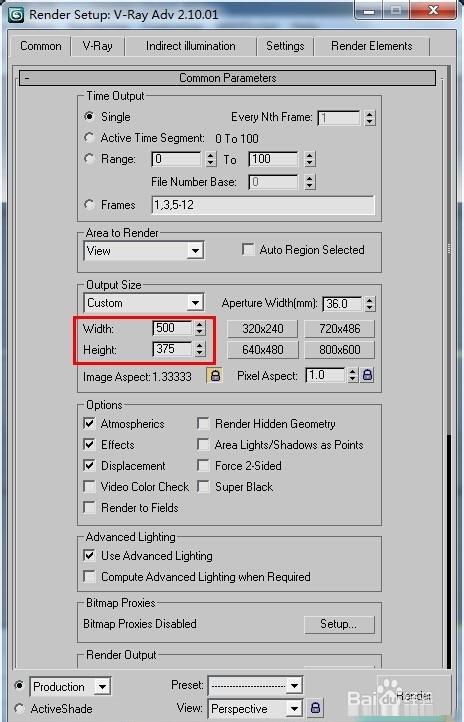Toggle the Image Aspect lock icon
The height and width of the screenshot is (722, 464).
pos(215,376)
